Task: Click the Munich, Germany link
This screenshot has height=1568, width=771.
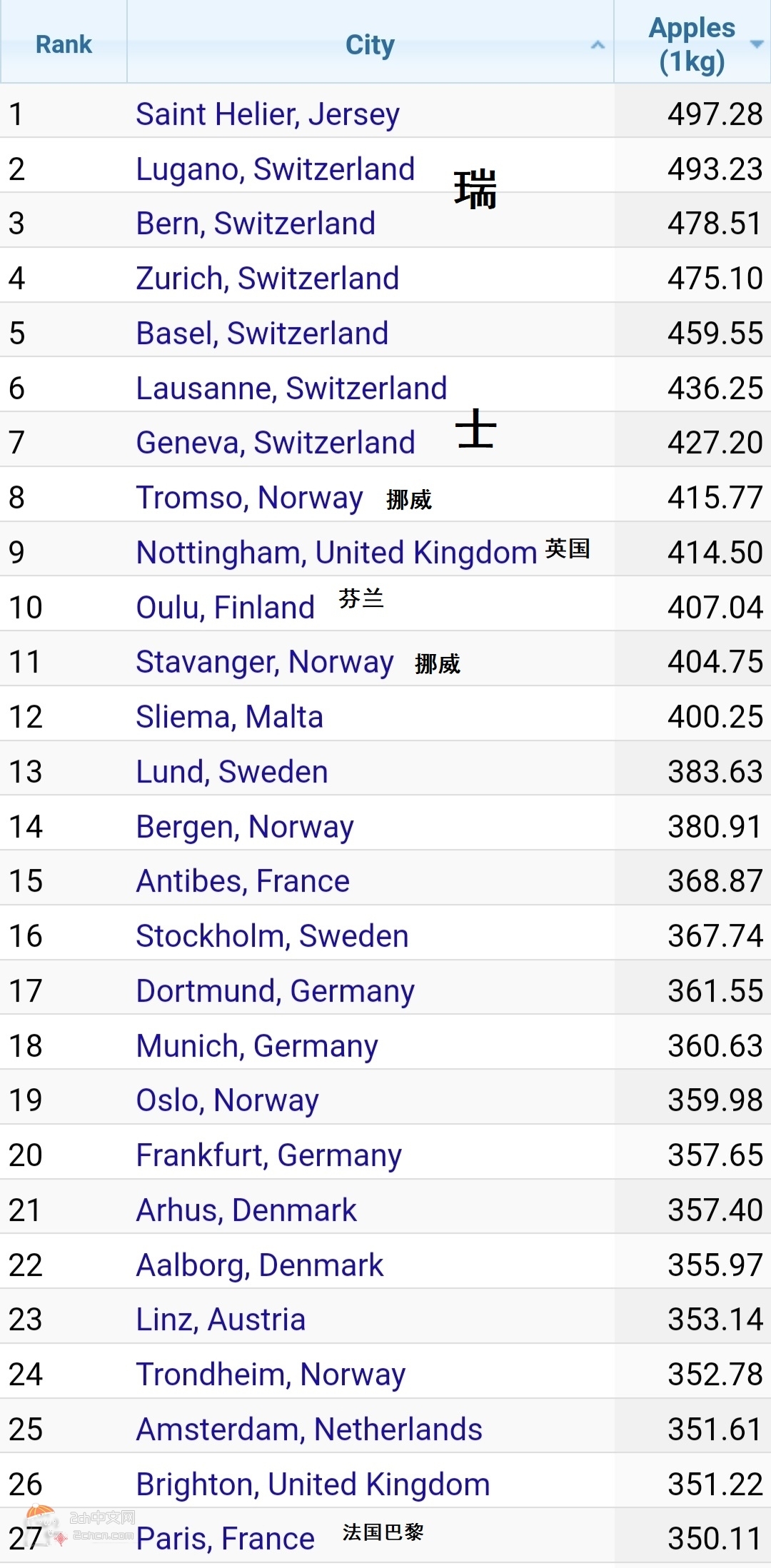Action: (x=257, y=1046)
